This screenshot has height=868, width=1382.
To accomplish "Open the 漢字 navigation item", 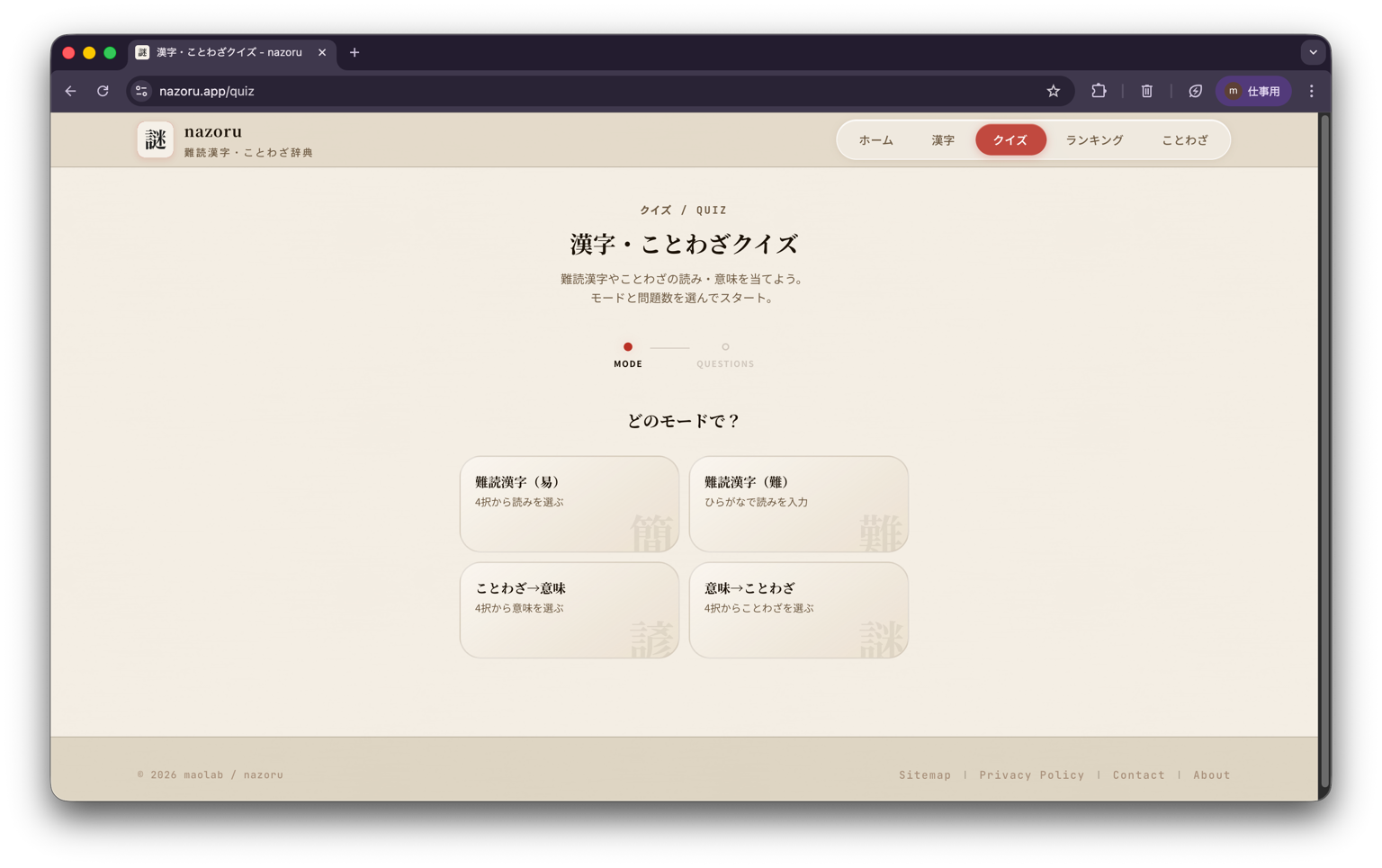I will [943, 140].
